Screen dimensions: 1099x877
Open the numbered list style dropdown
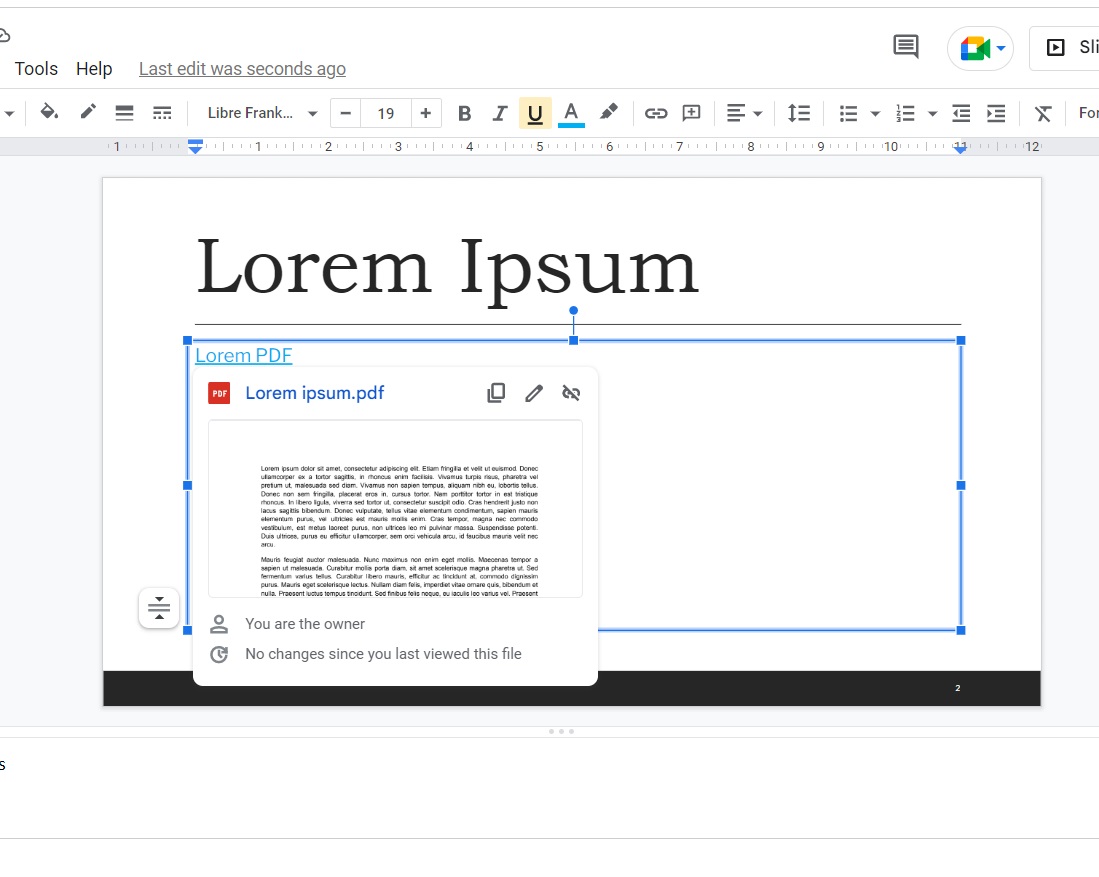point(931,112)
